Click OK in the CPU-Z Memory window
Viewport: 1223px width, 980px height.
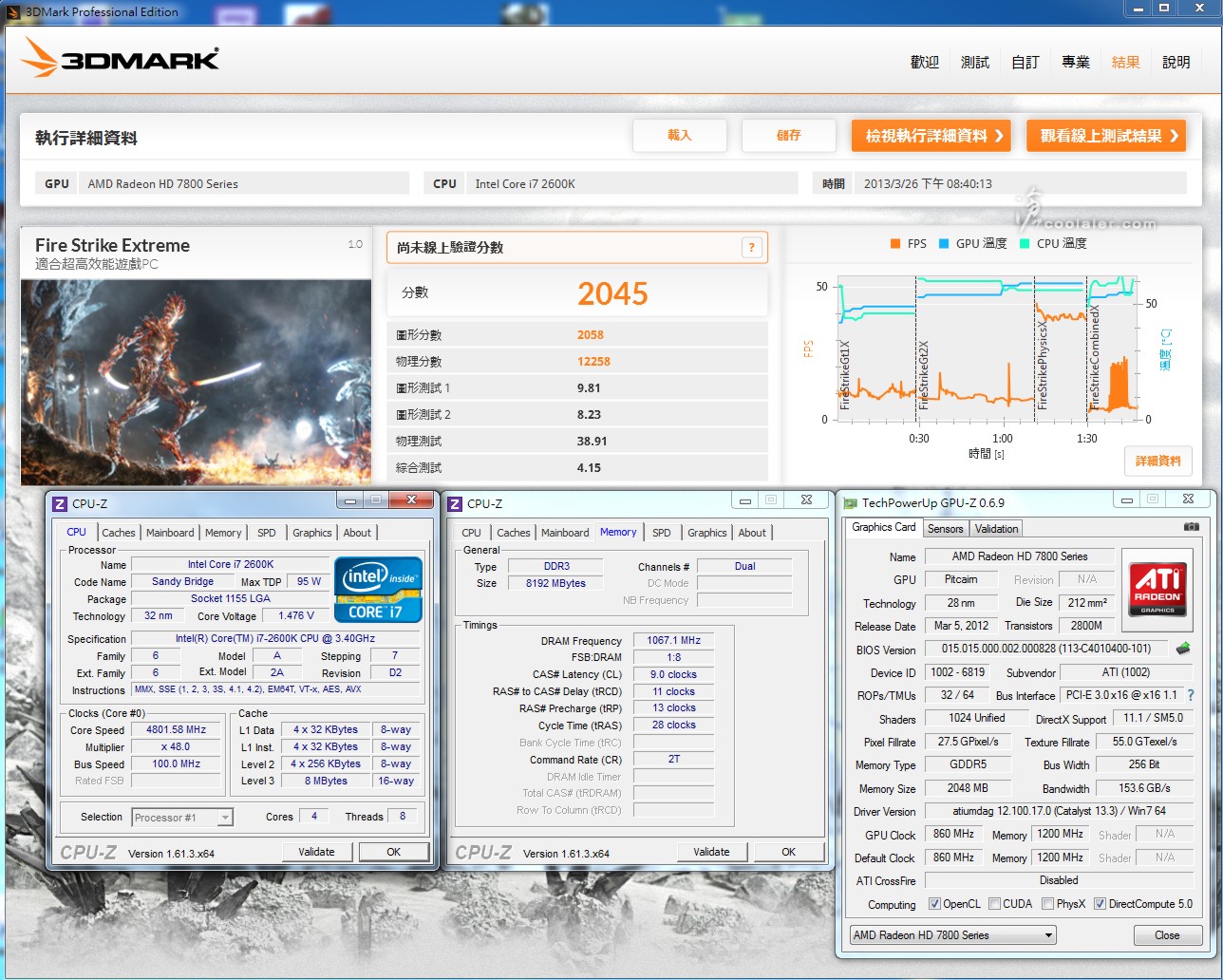788,852
